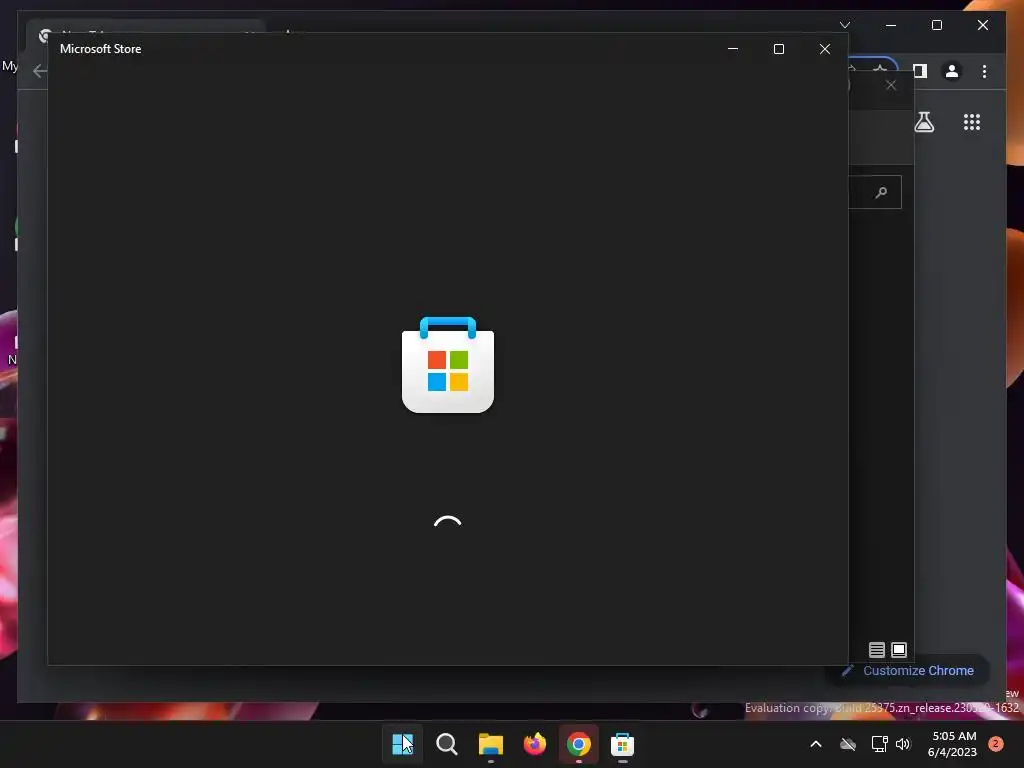The height and width of the screenshot is (768, 1024).
Task: Maximize the Chrome window
Action: pos(936,25)
